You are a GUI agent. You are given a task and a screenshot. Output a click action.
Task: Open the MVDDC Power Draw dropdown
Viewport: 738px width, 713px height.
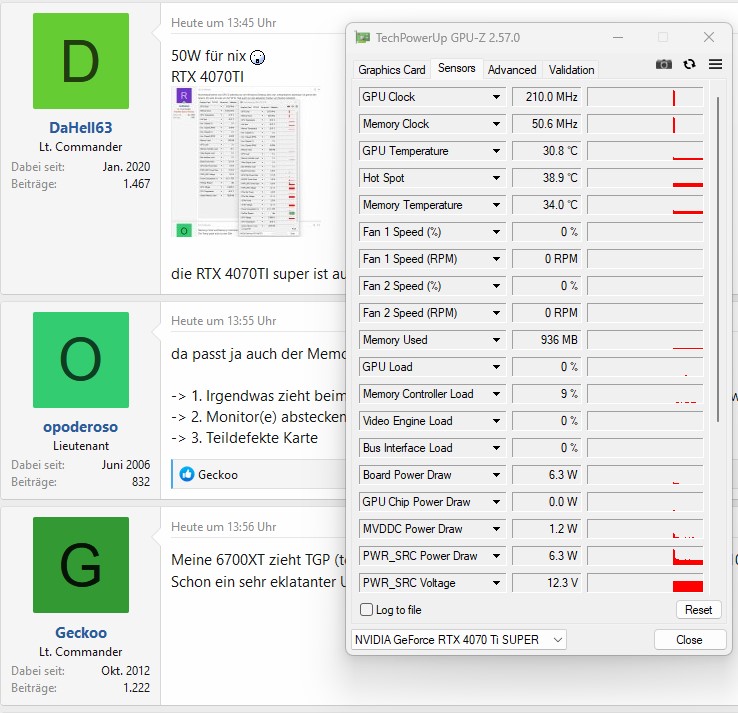click(496, 529)
